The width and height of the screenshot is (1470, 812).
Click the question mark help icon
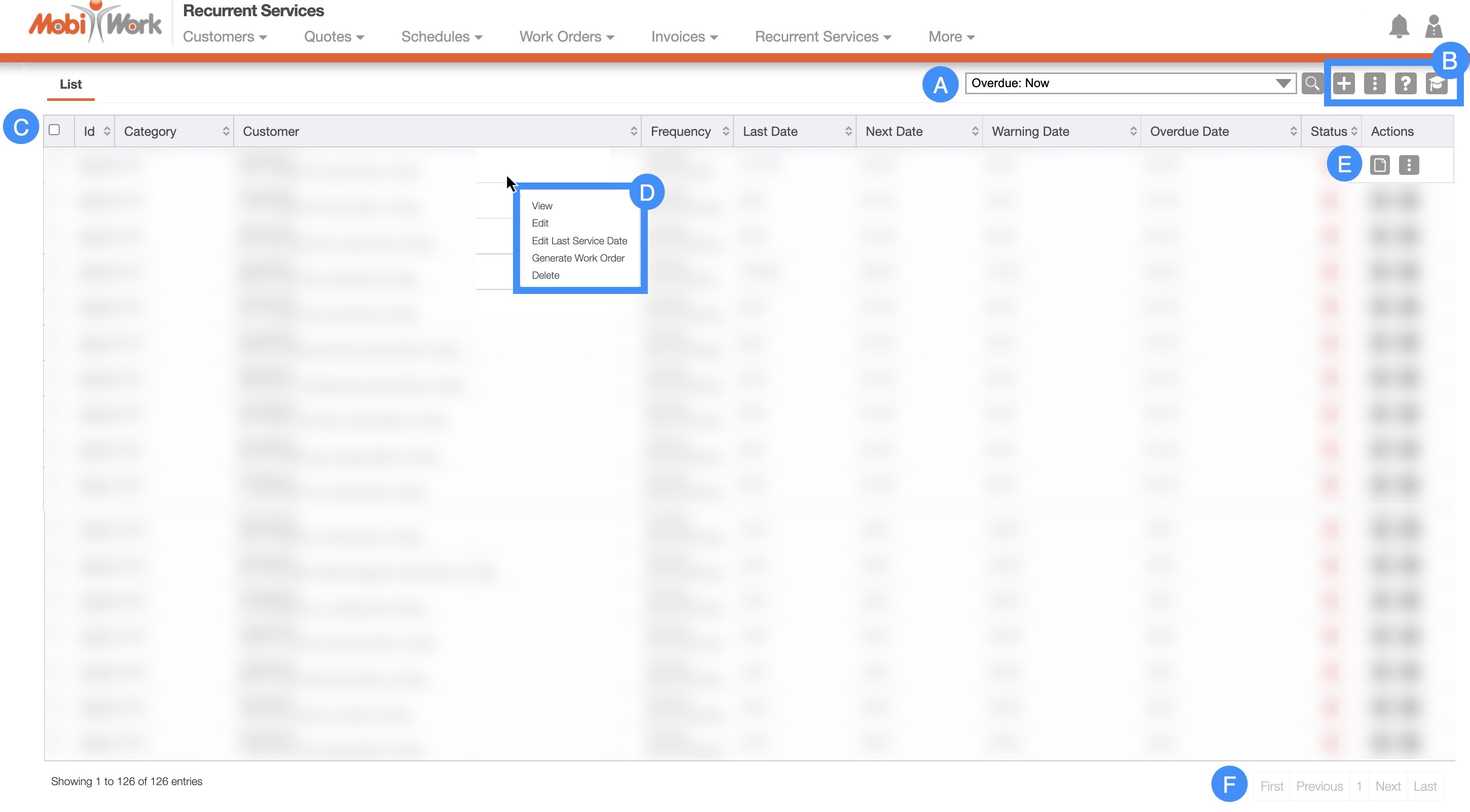(1405, 83)
